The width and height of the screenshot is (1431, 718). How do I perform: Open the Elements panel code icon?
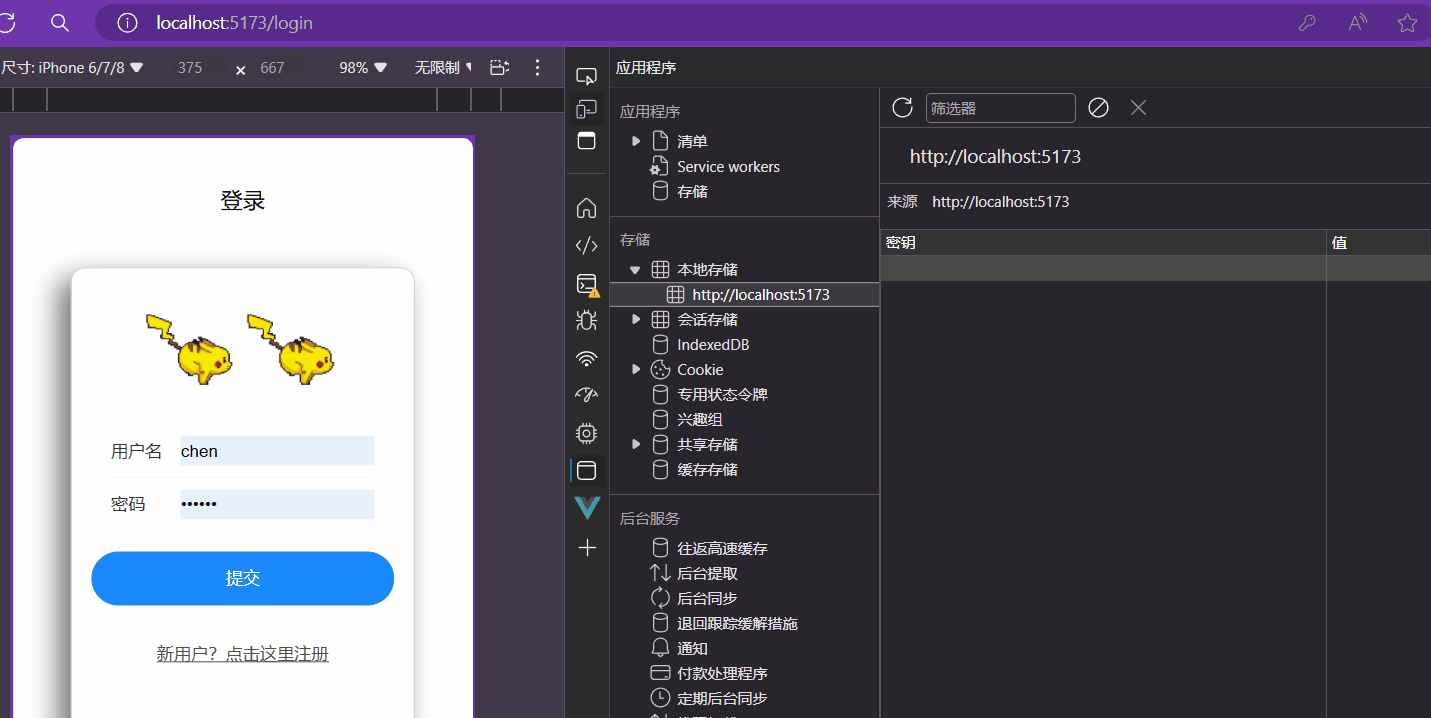[x=587, y=246]
